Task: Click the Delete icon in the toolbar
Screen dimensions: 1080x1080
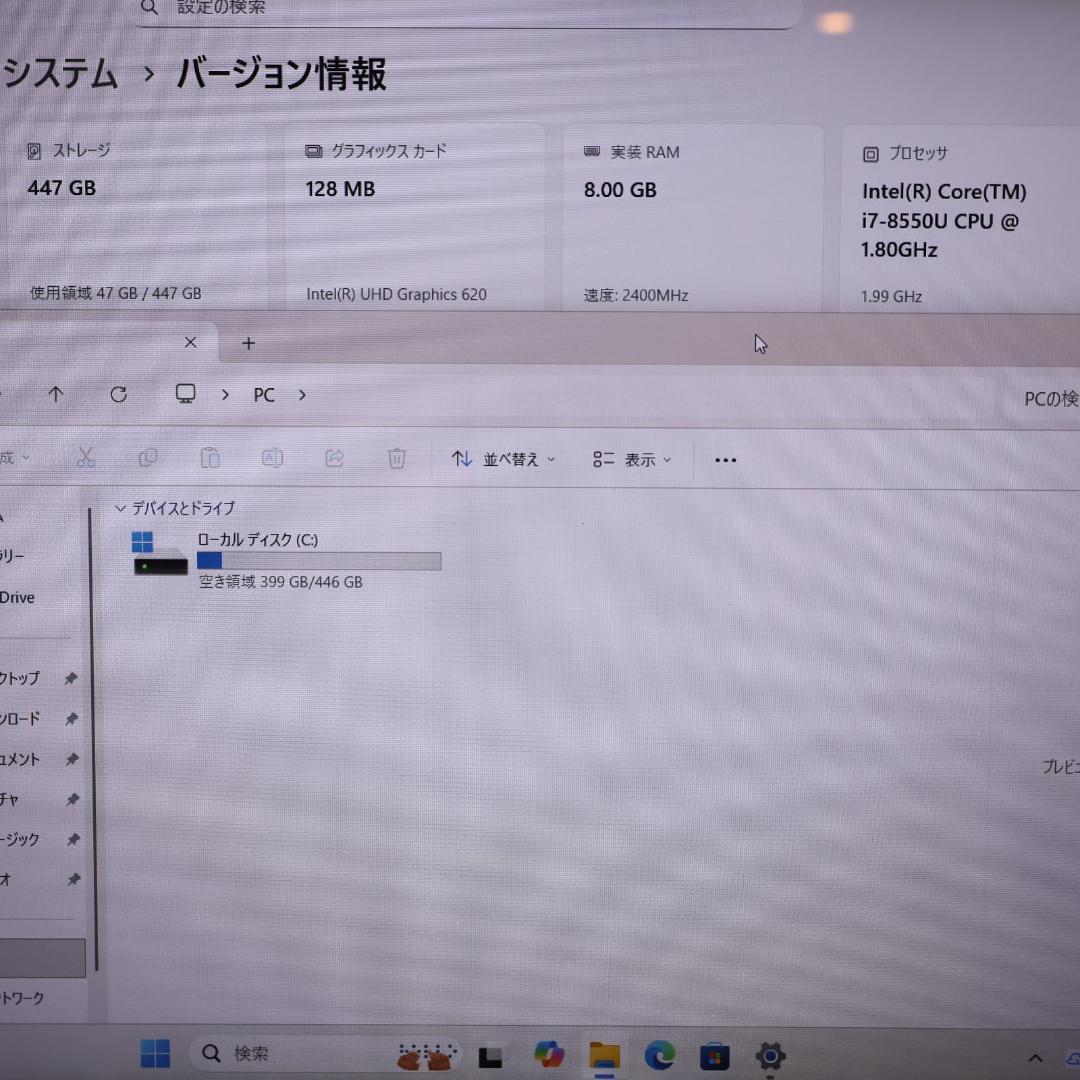Action: click(x=397, y=458)
